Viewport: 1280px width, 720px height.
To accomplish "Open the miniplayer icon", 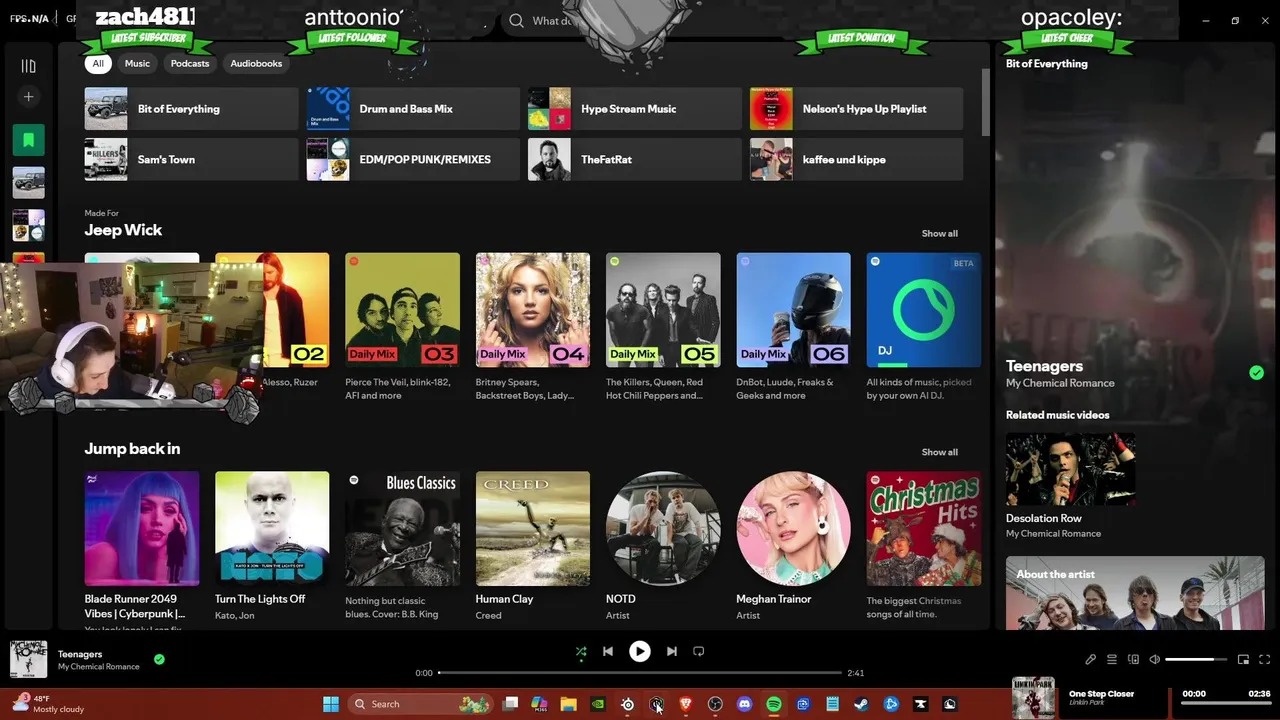I will tap(1243, 659).
